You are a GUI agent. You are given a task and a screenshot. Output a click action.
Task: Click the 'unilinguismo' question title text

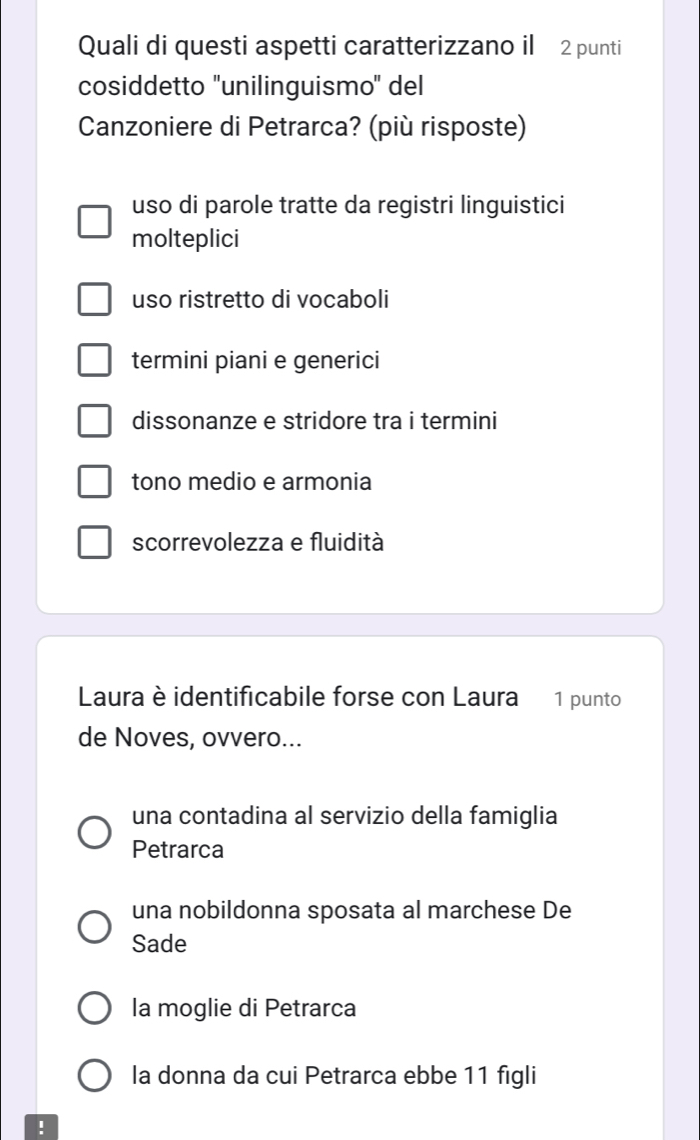tap(305, 87)
